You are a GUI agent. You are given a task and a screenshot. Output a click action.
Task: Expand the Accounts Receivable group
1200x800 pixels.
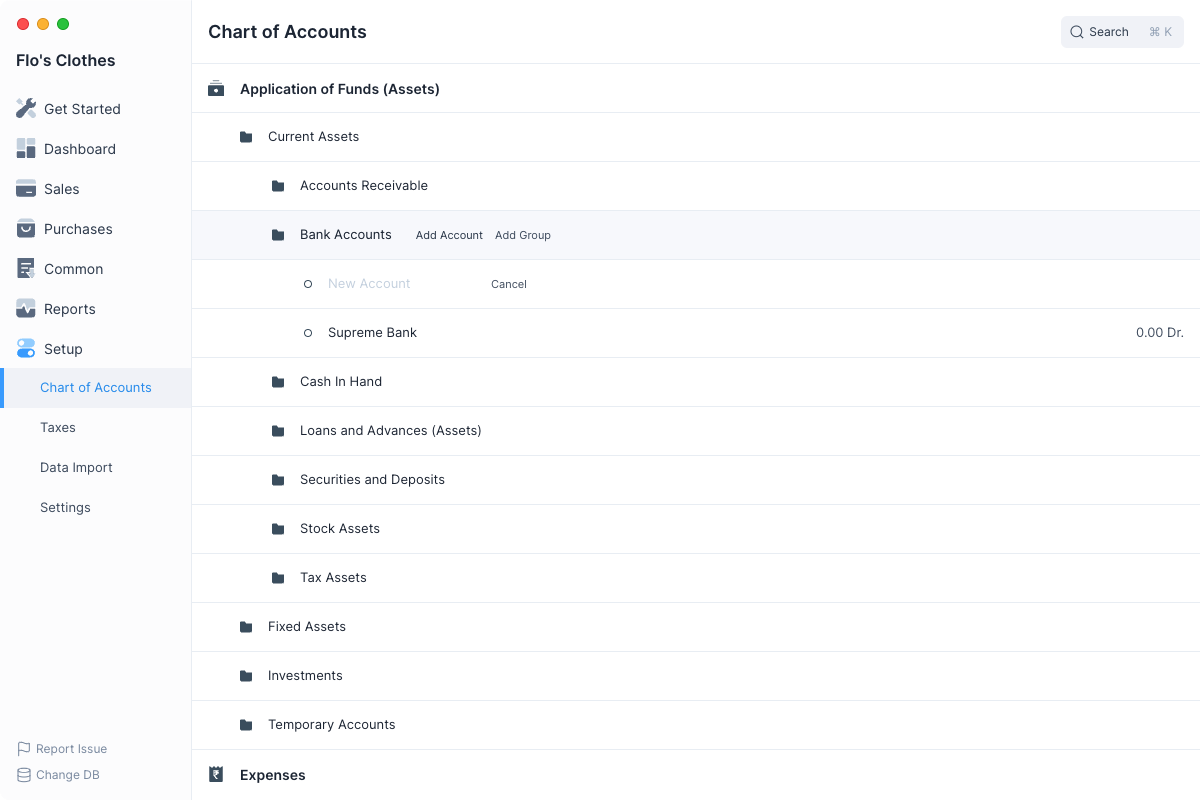tap(363, 186)
